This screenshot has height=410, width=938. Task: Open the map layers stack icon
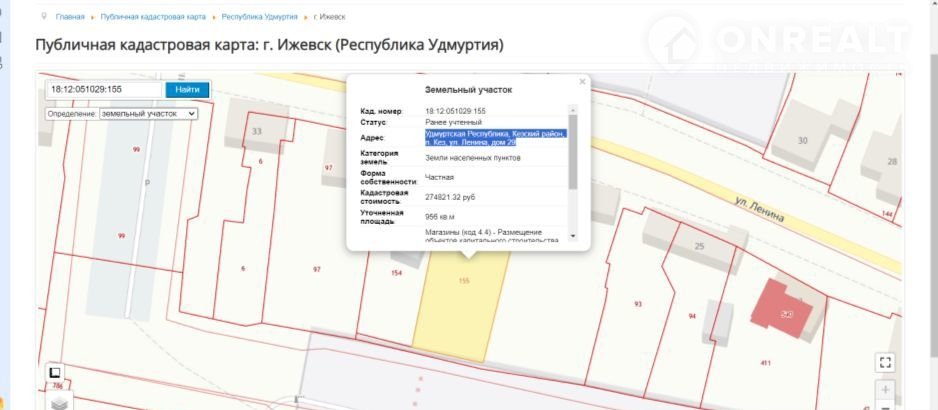point(58,403)
